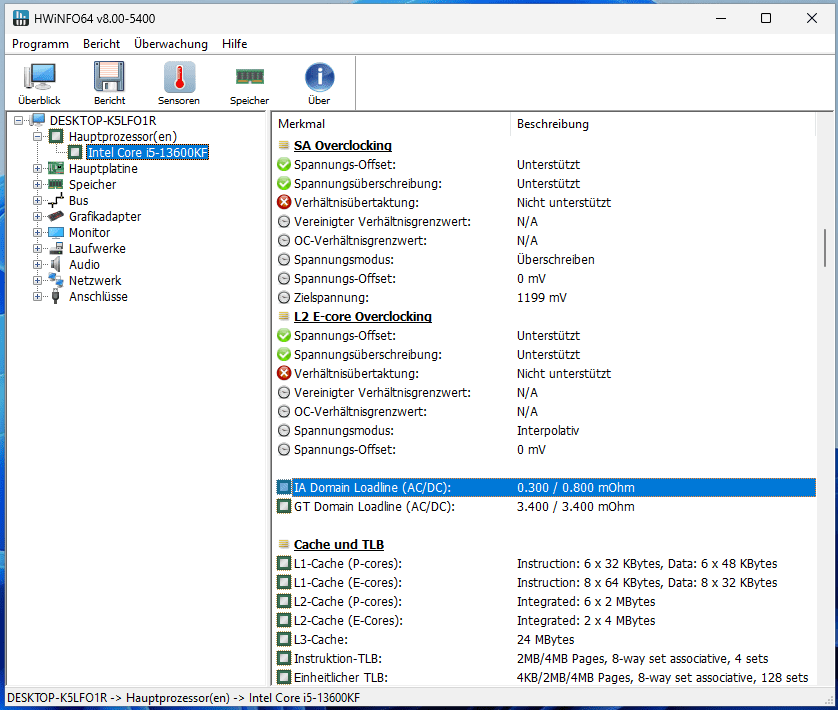Select the Einheitlicher TLB row label
838x710 pixels.
(341, 677)
